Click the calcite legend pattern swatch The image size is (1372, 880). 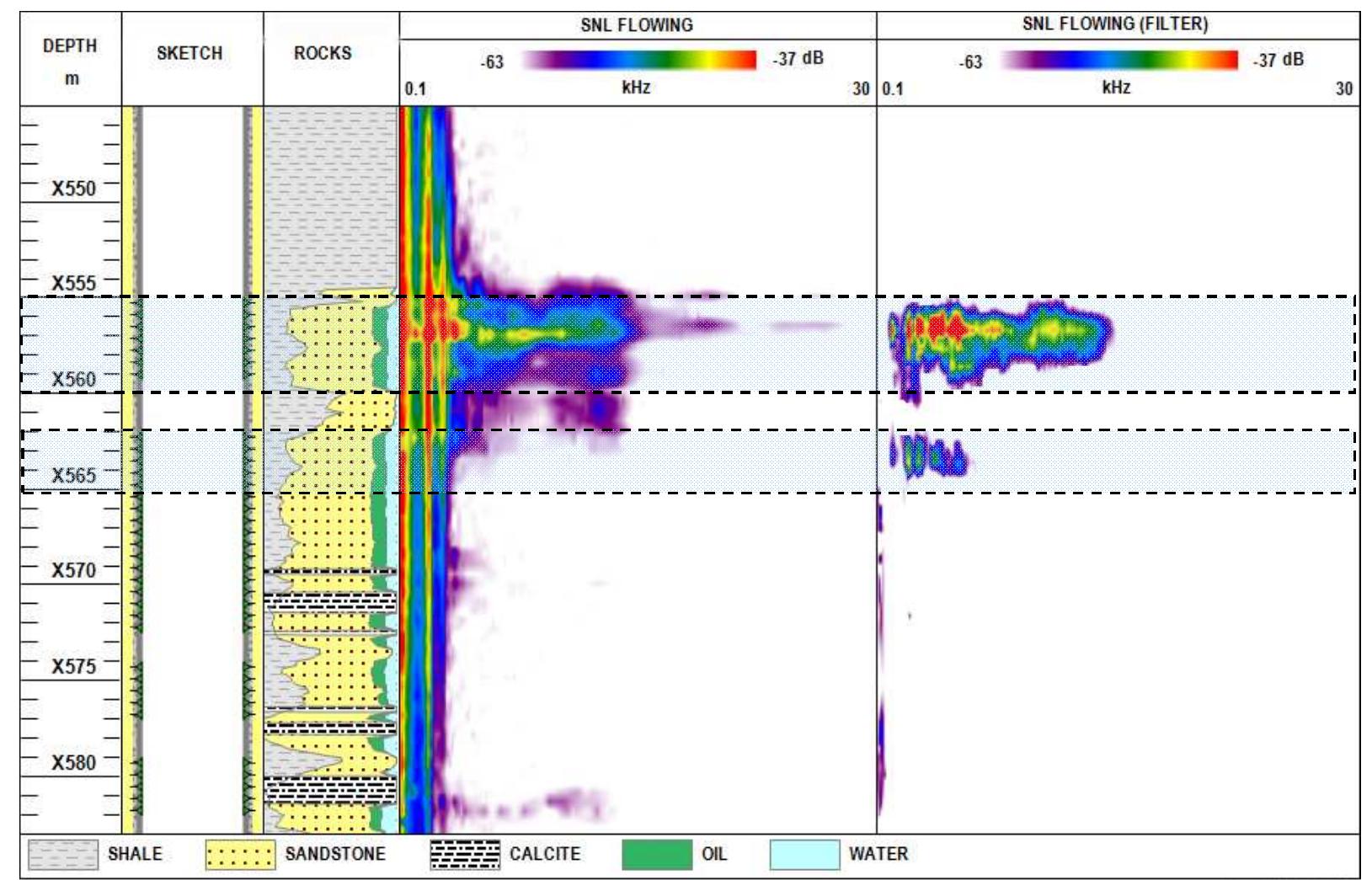(464, 855)
